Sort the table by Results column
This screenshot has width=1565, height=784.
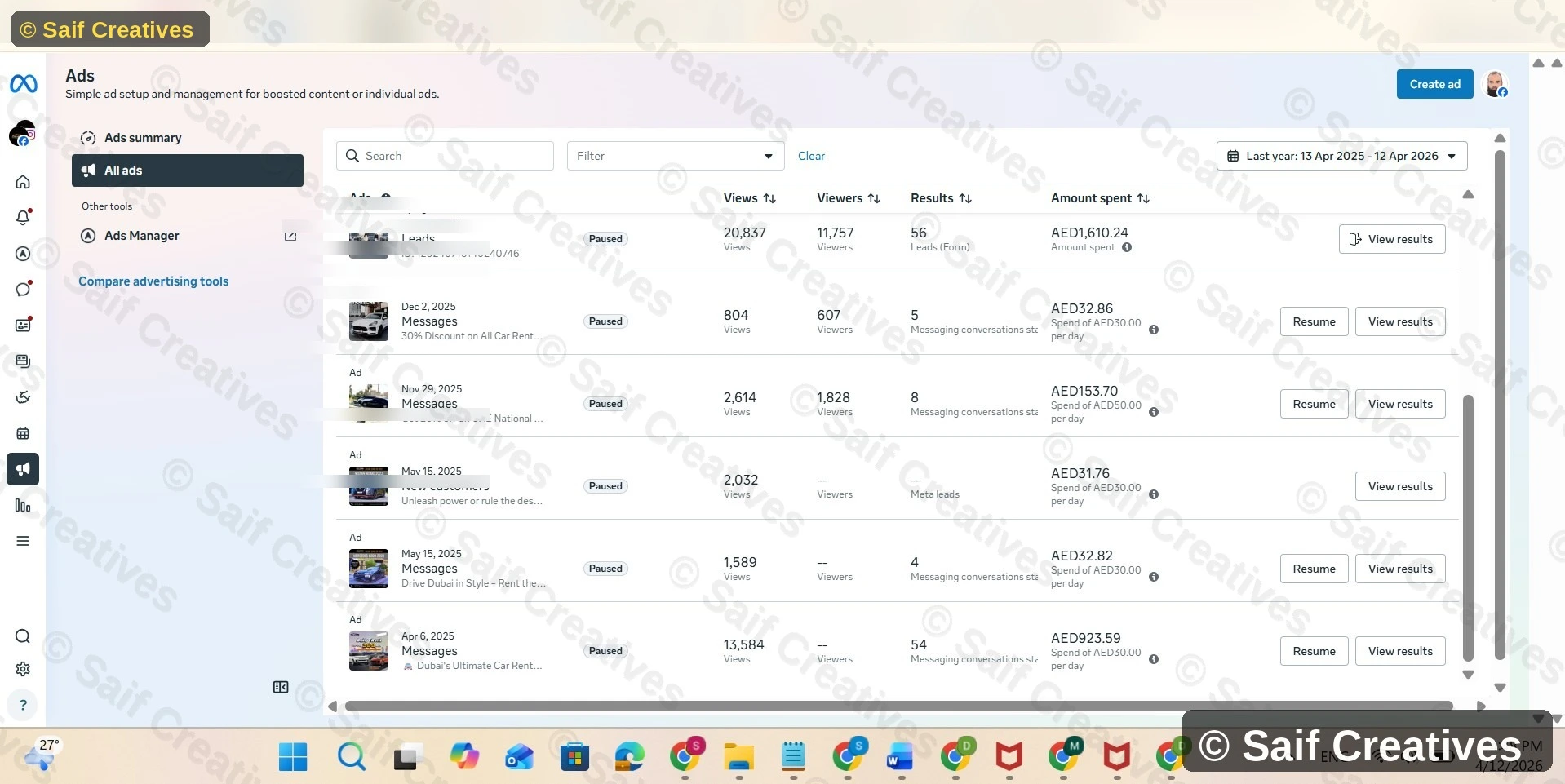[x=941, y=198]
